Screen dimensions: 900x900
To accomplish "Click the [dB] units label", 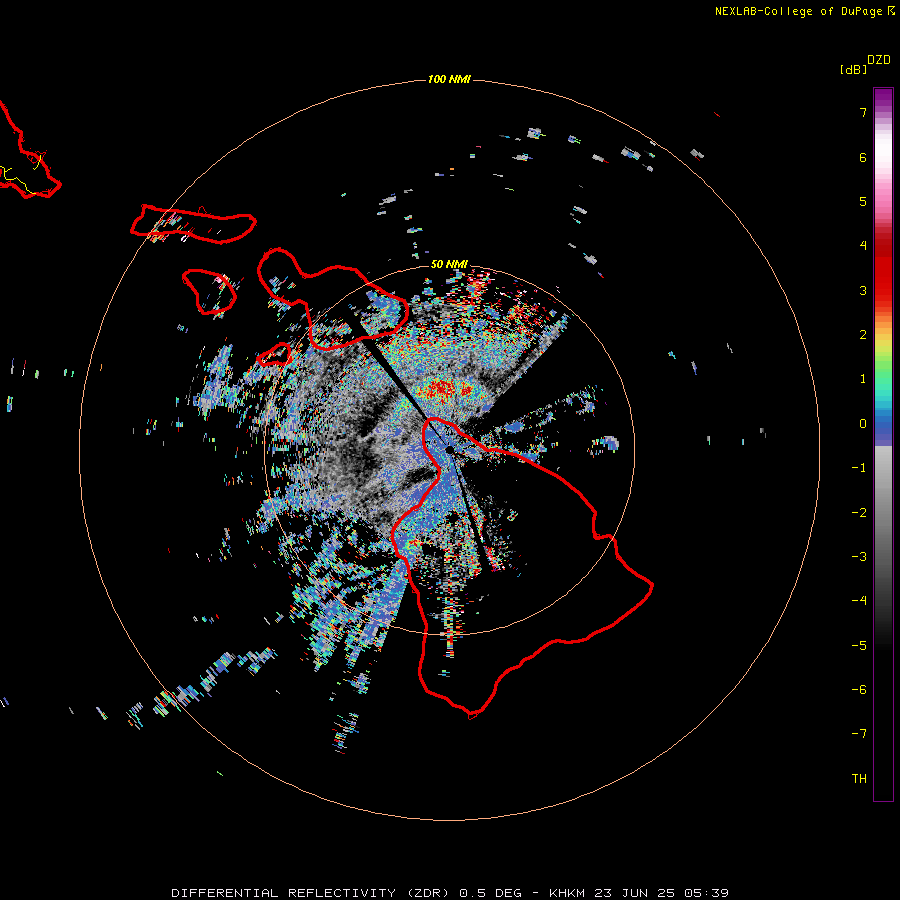I will coord(853,69).
